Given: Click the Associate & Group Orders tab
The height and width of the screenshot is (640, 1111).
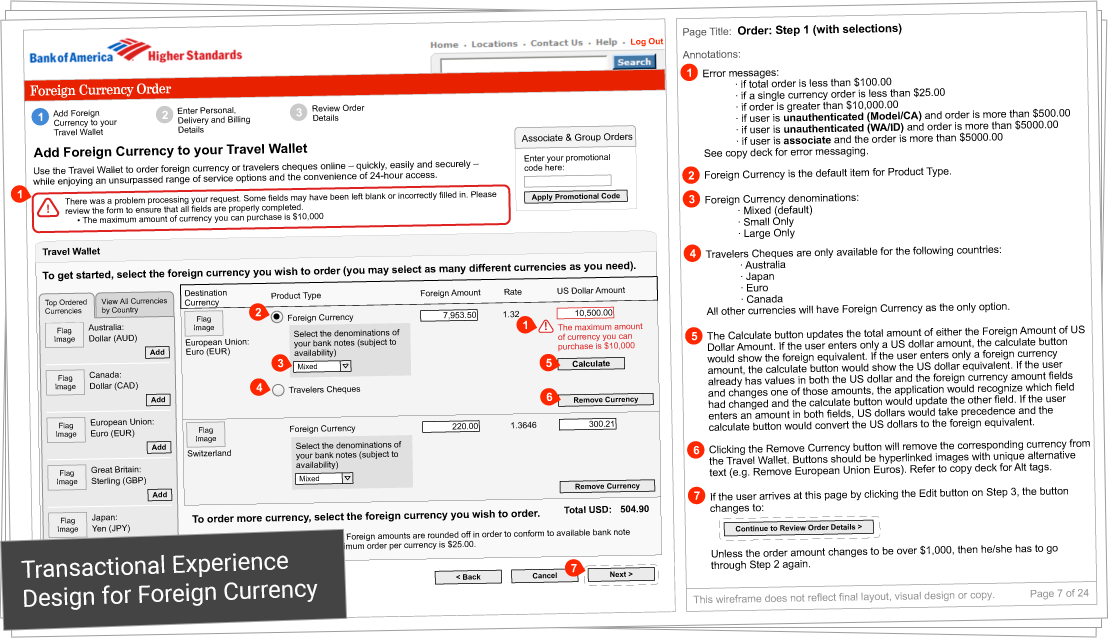Looking at the screenshot, I should pos(576,137).
